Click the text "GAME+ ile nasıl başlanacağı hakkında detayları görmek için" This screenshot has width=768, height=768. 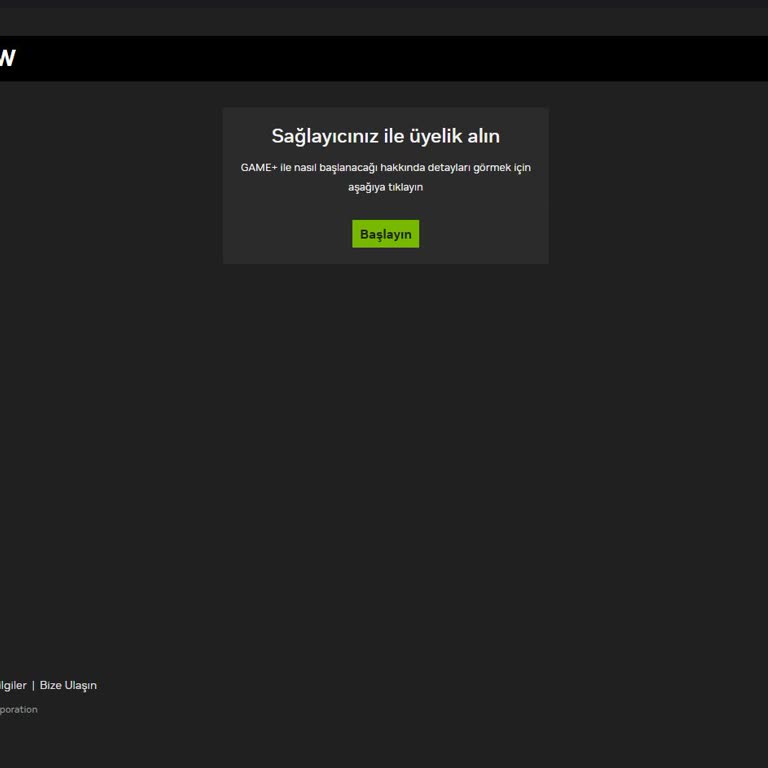pyautogui.click(x=385, y=168)
